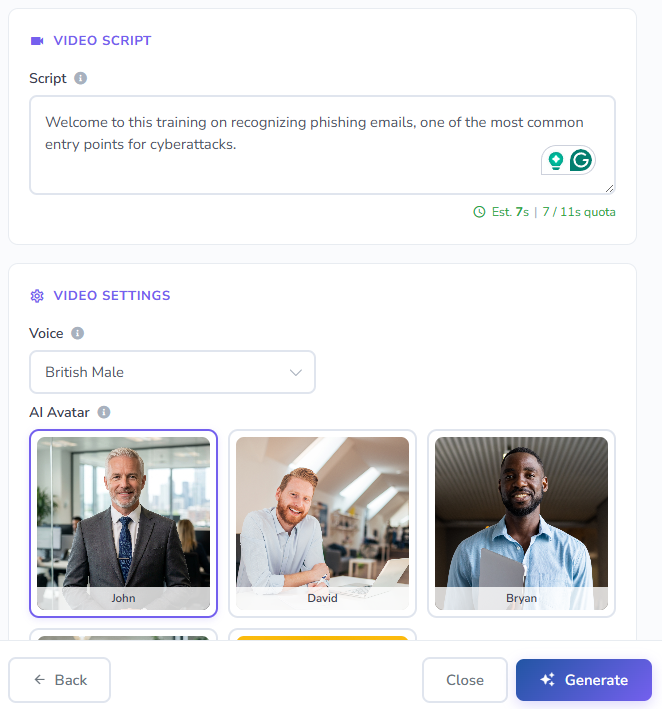Select the John avatar
The width and height of the screenshot is (662, 709).
click(x=123, y=523)
